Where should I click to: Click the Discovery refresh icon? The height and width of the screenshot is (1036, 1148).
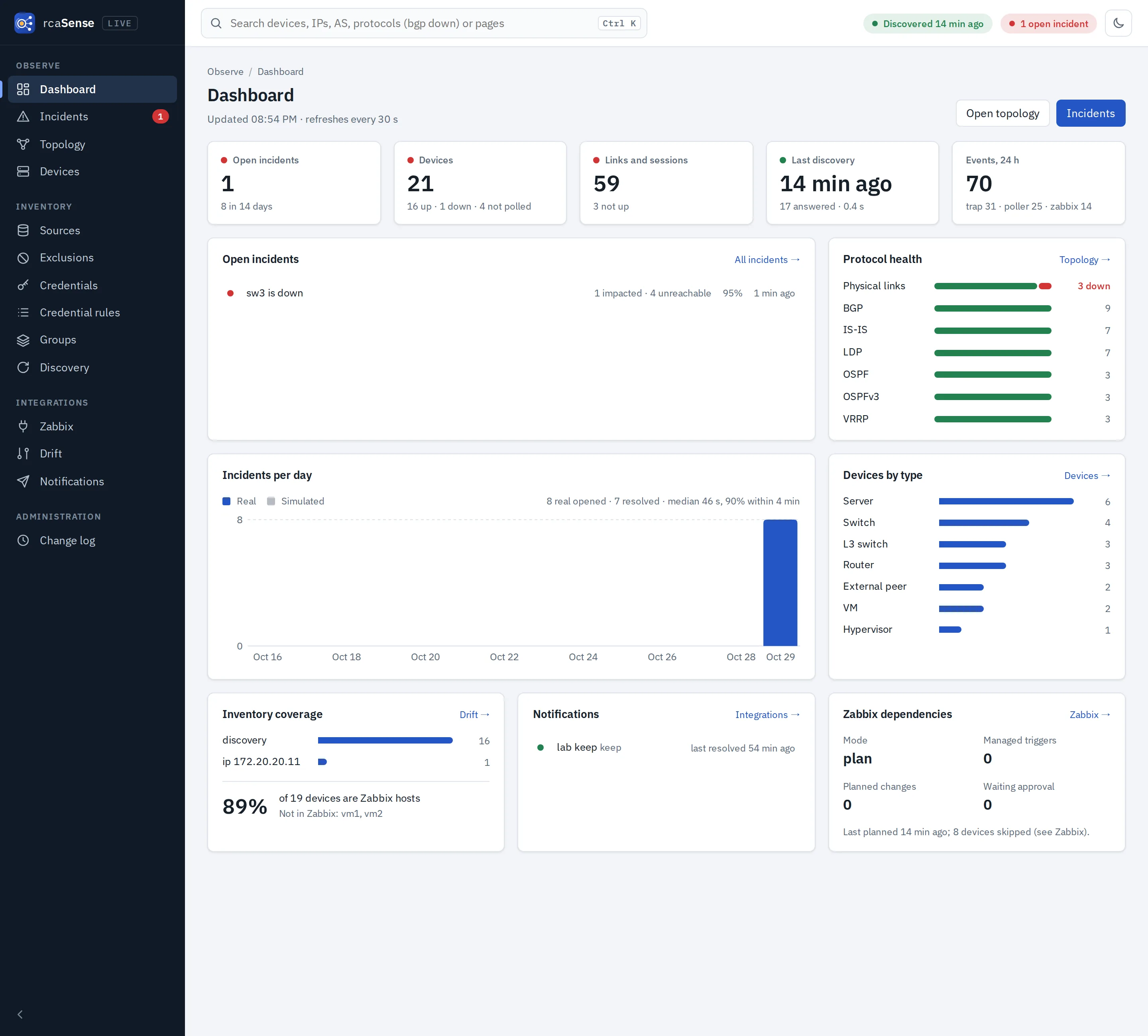(x=23, y=368)
